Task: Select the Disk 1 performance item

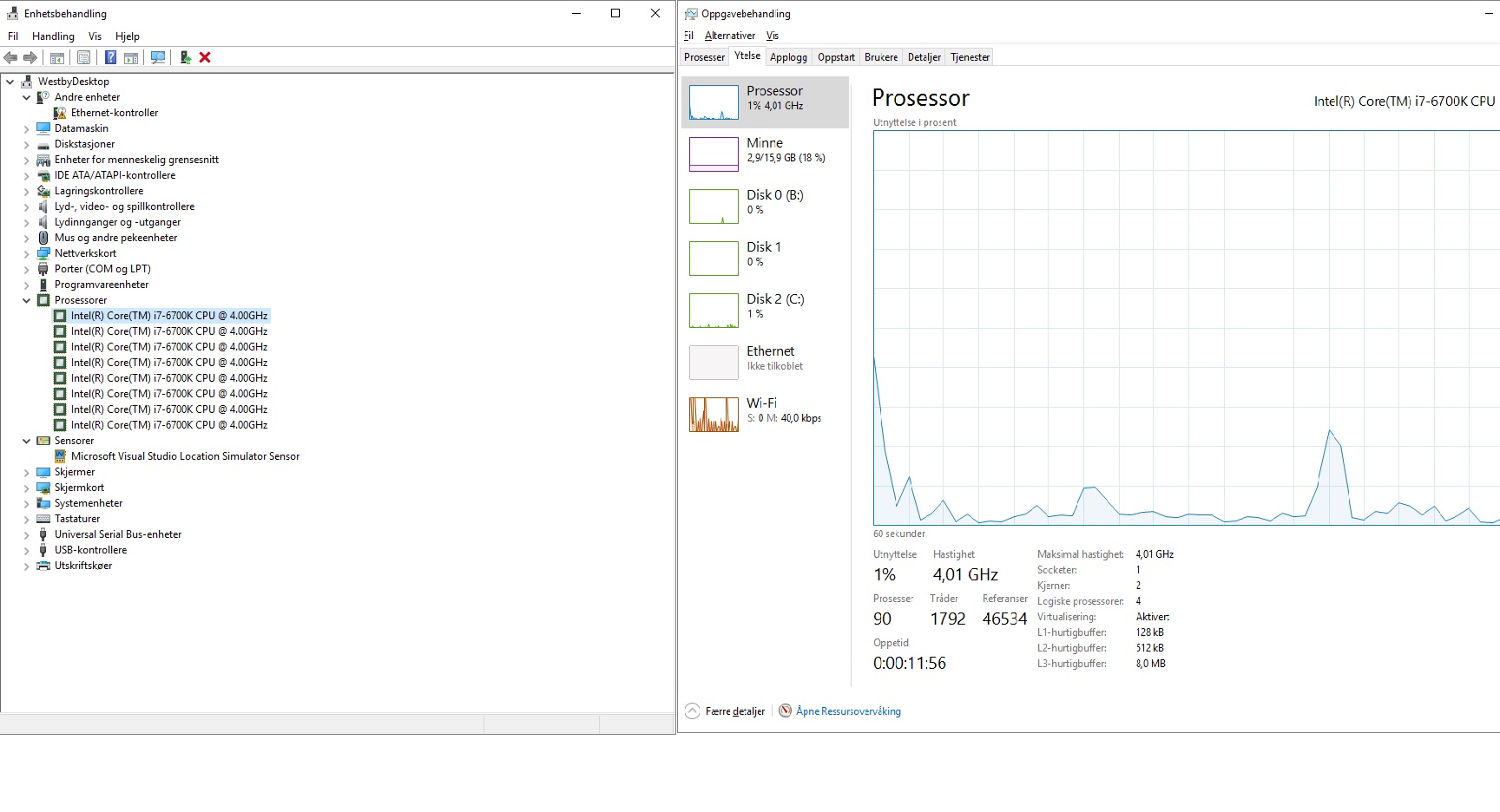Action: click(765, 259)
